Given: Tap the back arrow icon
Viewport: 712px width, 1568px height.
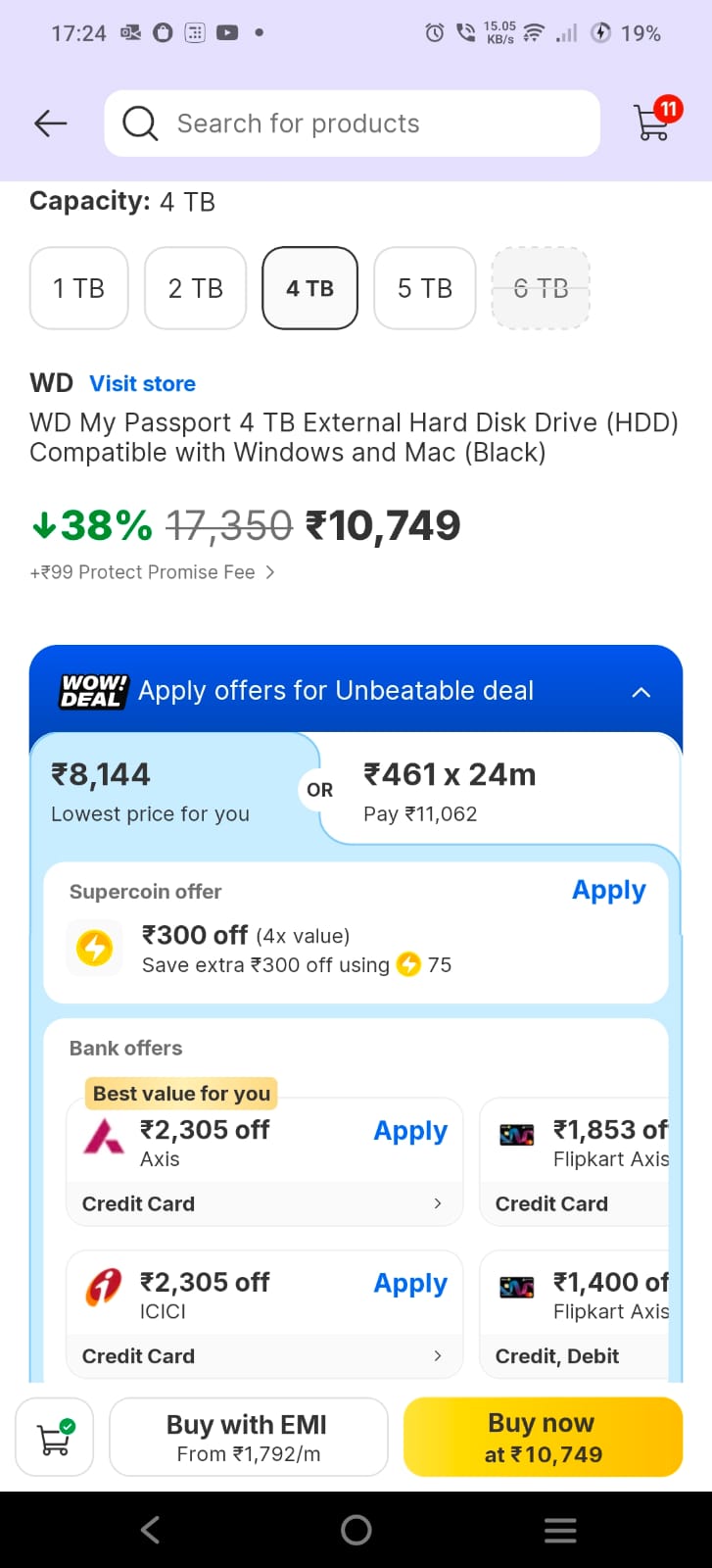Looking at the screenshot, I should 50,123.
